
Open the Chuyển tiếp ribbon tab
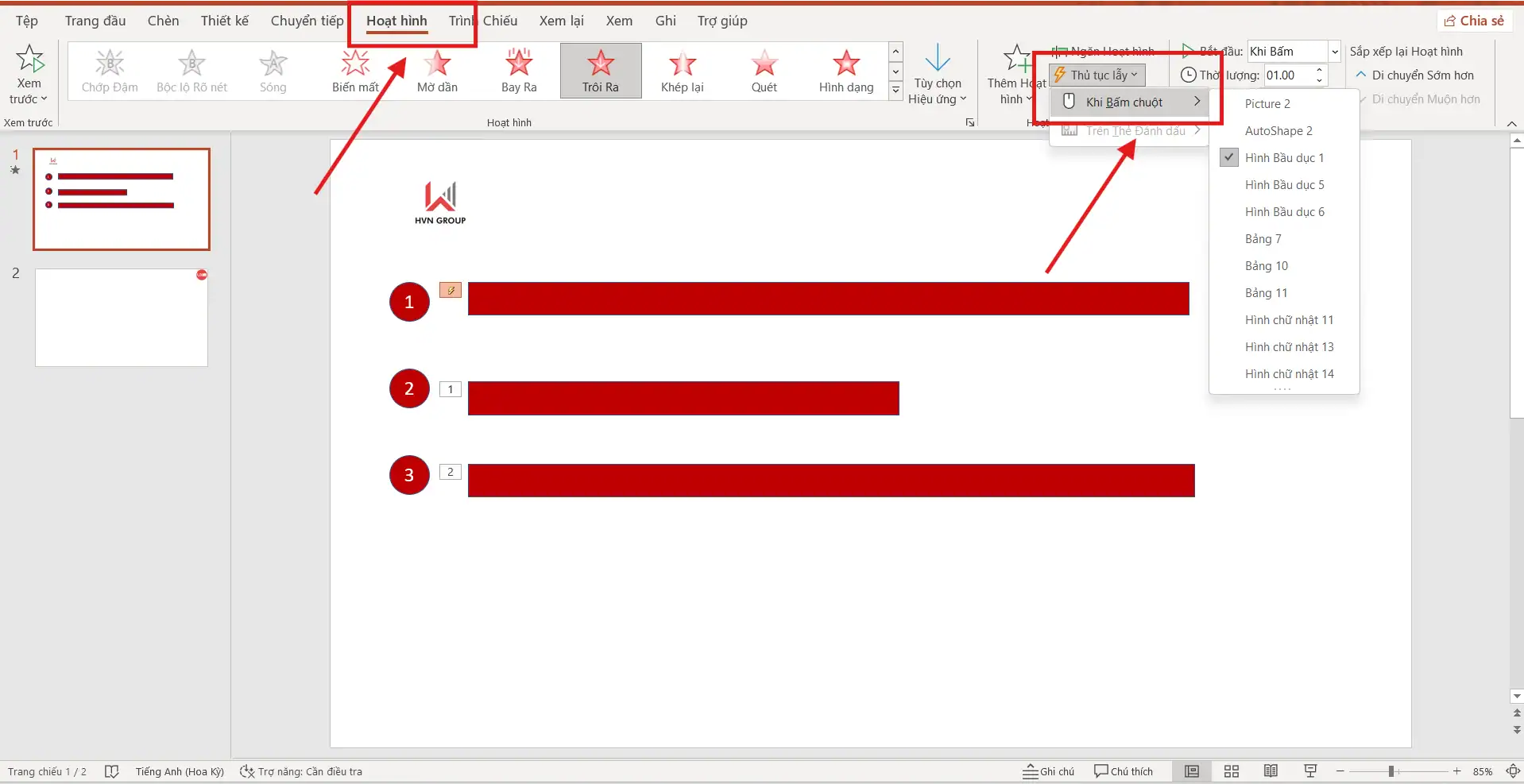(x=307, y=21)
